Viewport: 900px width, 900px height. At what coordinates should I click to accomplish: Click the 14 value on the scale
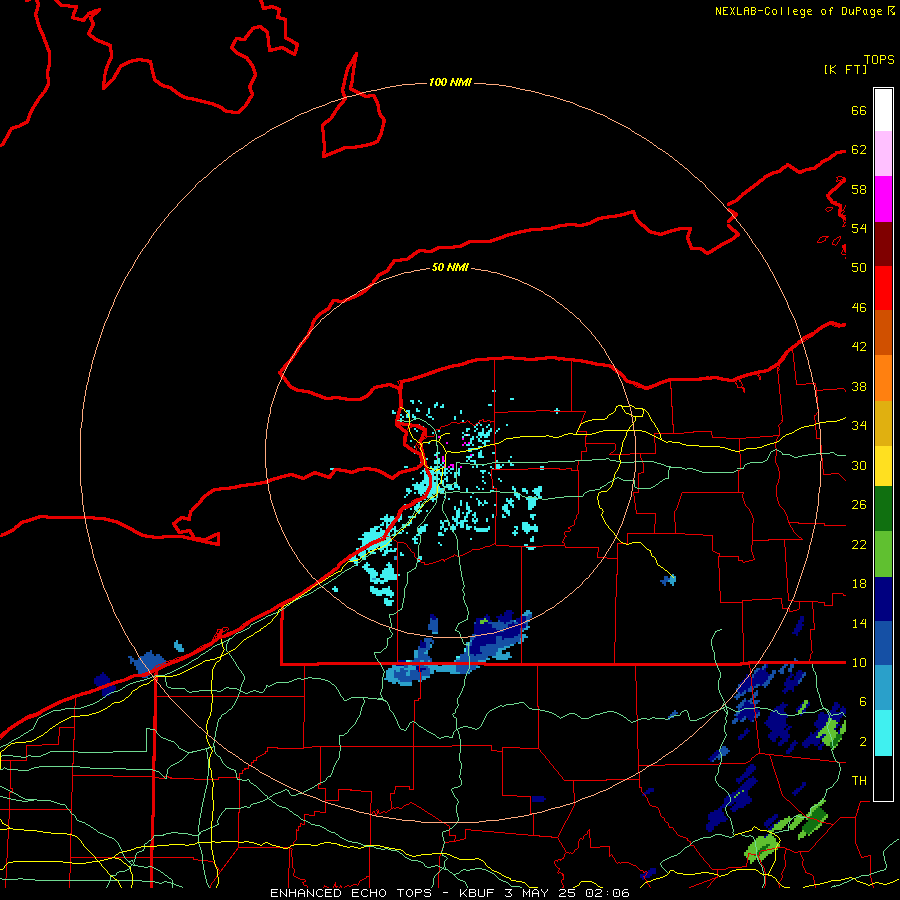point(859,623)
